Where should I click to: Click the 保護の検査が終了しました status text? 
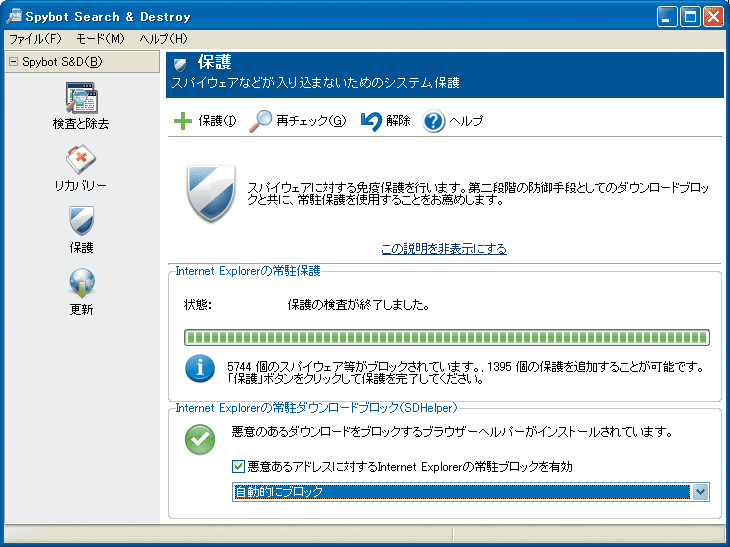(x=358, y=305)
